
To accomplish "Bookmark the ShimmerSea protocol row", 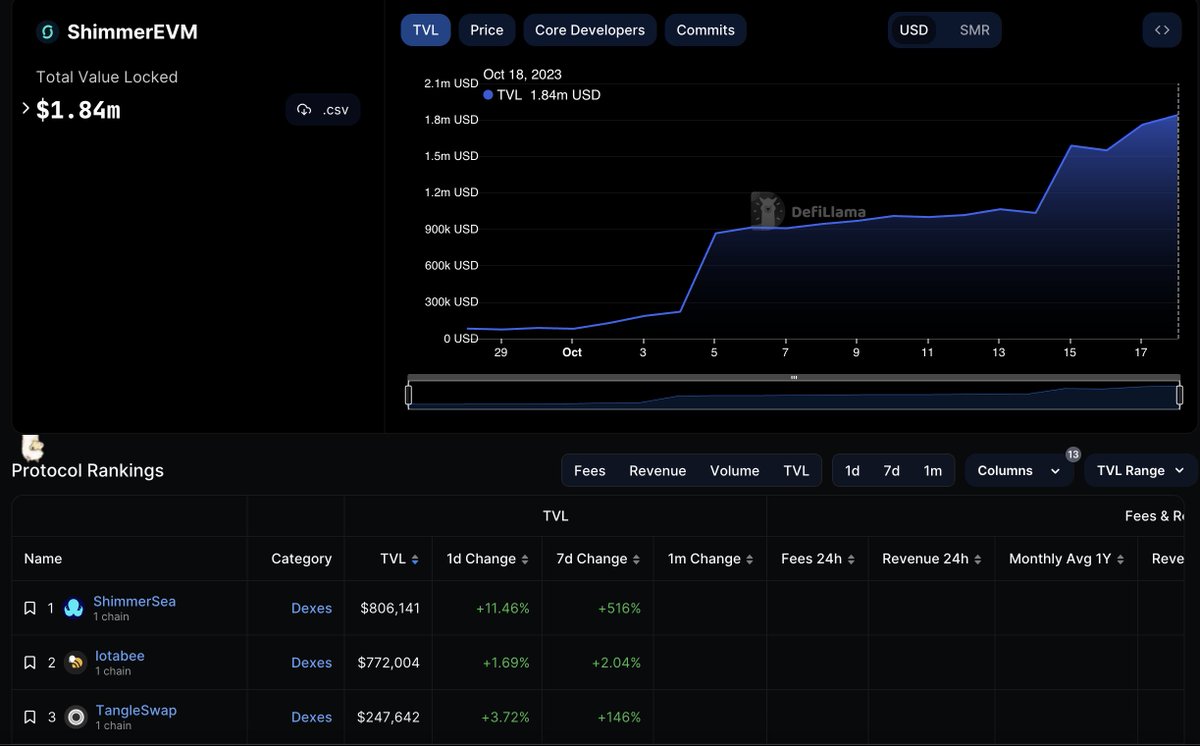I will 30,608.
